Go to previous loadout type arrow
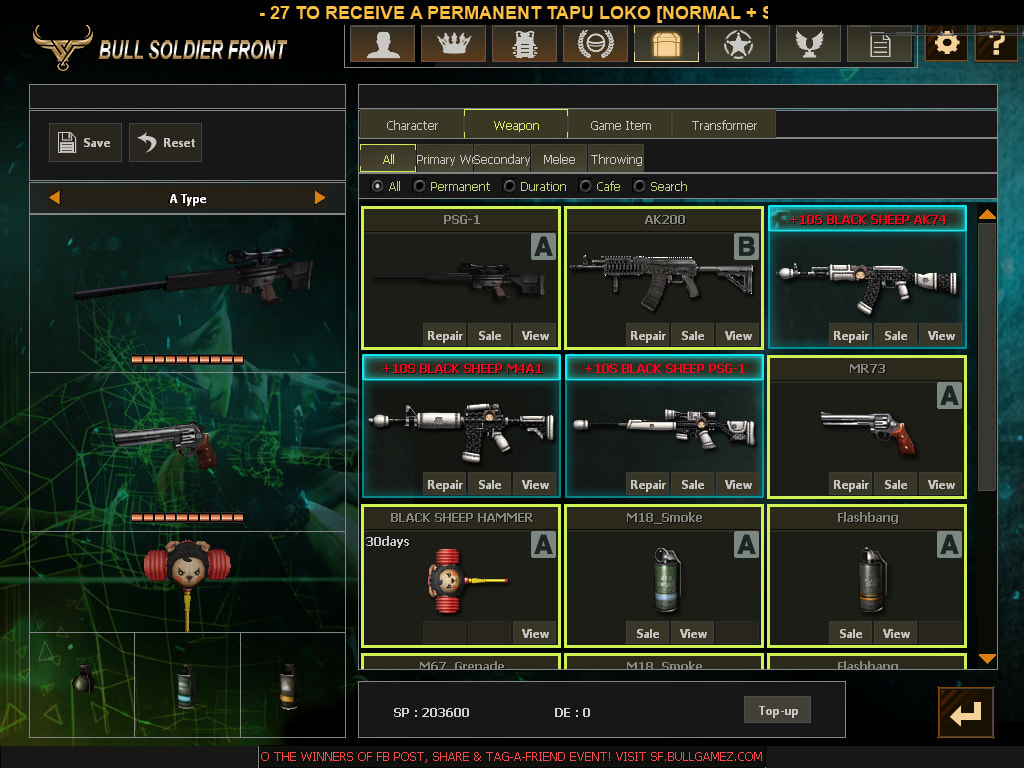Screen dimensions: 1024x768 click(55, 198)
